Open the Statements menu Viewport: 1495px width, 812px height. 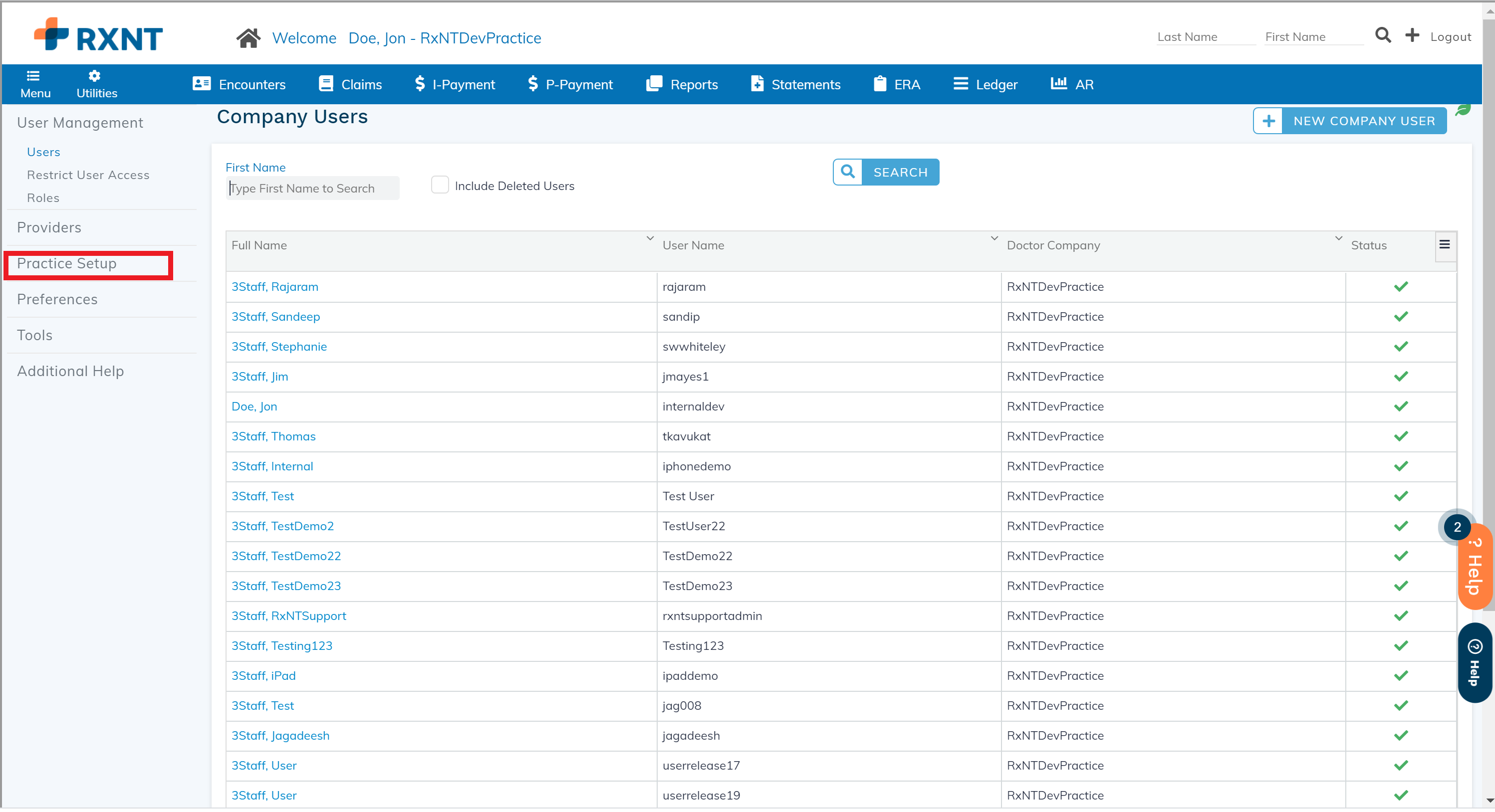[x=795, y=84]
